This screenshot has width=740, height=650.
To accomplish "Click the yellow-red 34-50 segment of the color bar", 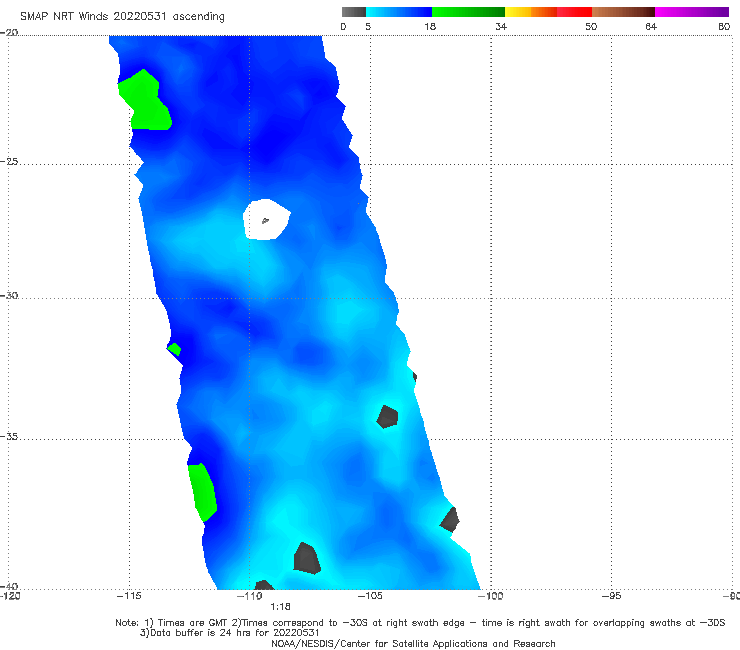I will tap(548, 12).
